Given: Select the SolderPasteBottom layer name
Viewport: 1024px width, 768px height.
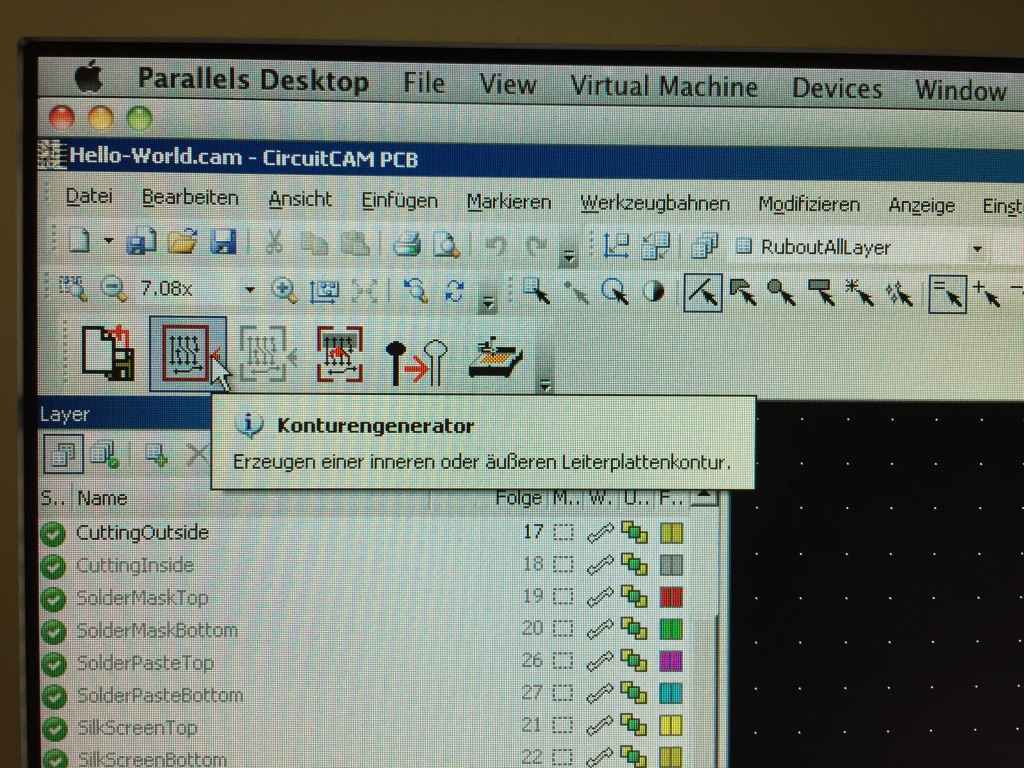Looking at the screenshot, I should click(x=160, y=695).
